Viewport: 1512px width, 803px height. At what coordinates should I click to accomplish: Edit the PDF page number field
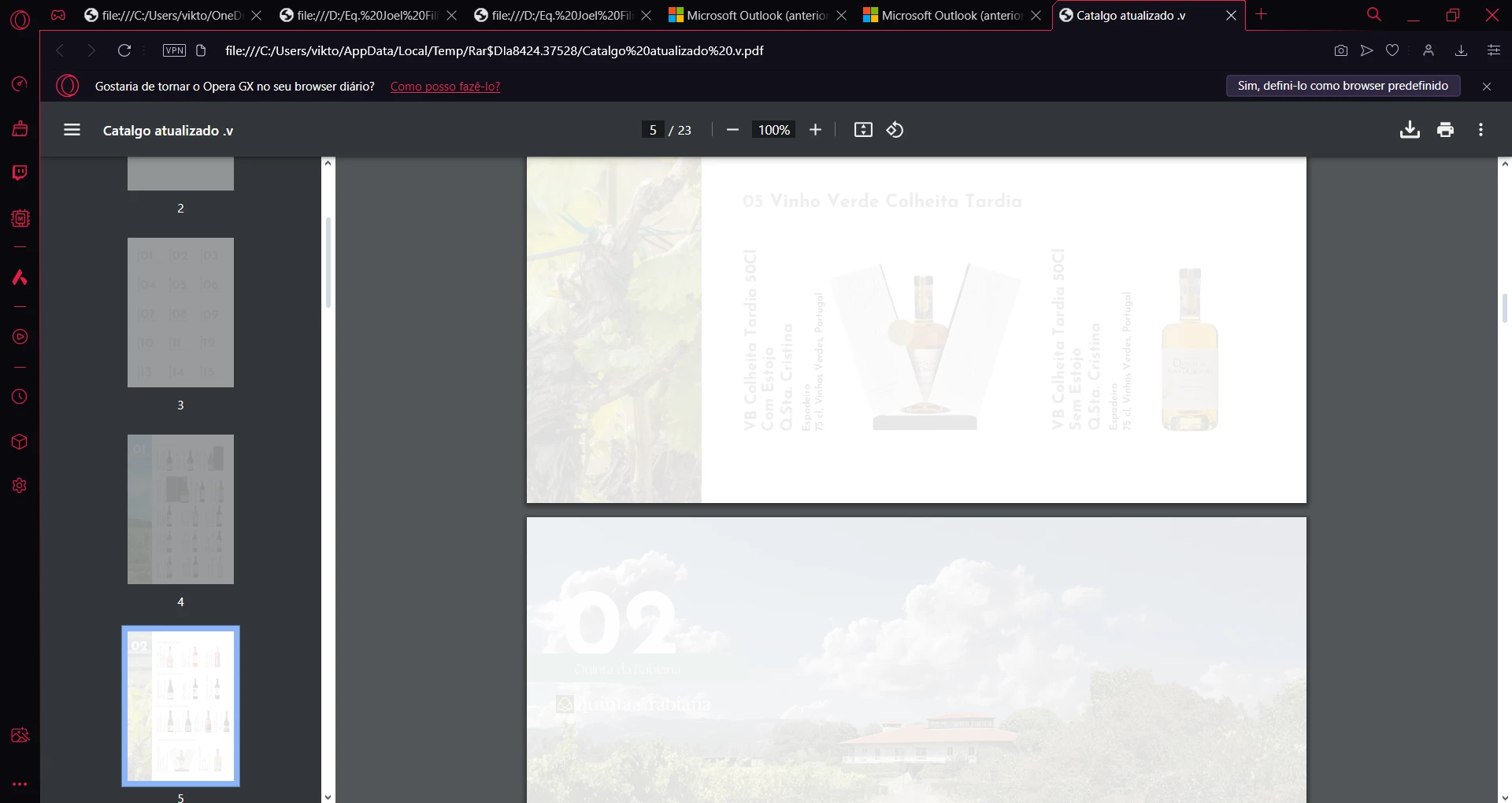(x=653, y=130)
